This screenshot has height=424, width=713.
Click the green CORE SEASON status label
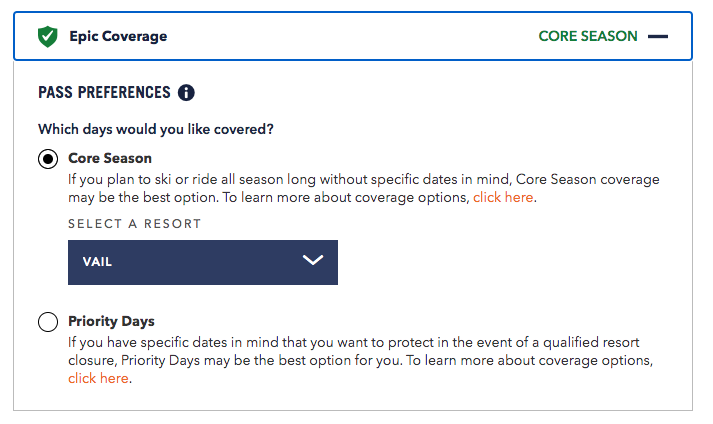coord(587,37)
